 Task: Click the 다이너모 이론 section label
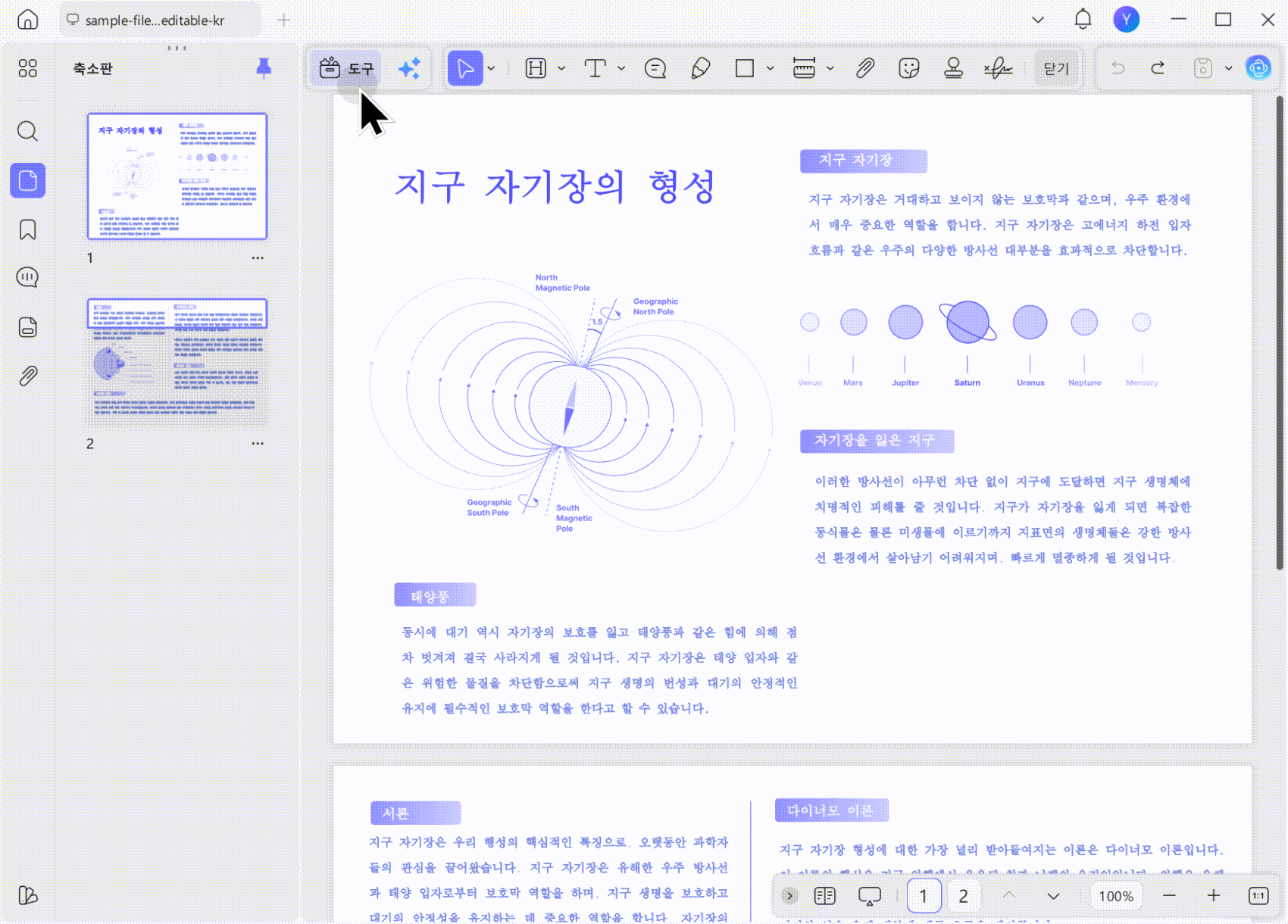click(831, 810)
